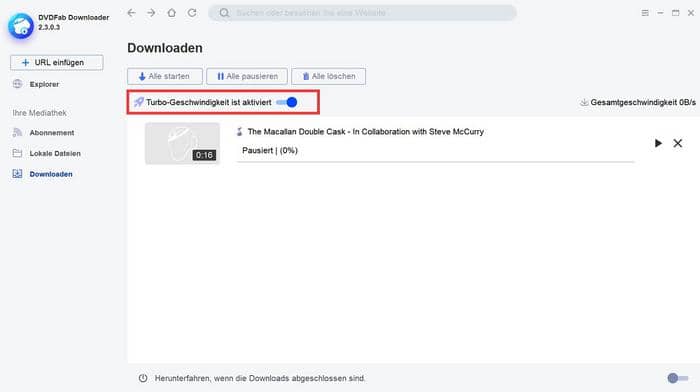
Task: Click the Downloaden page heading
Action: (x=165, y=48)
